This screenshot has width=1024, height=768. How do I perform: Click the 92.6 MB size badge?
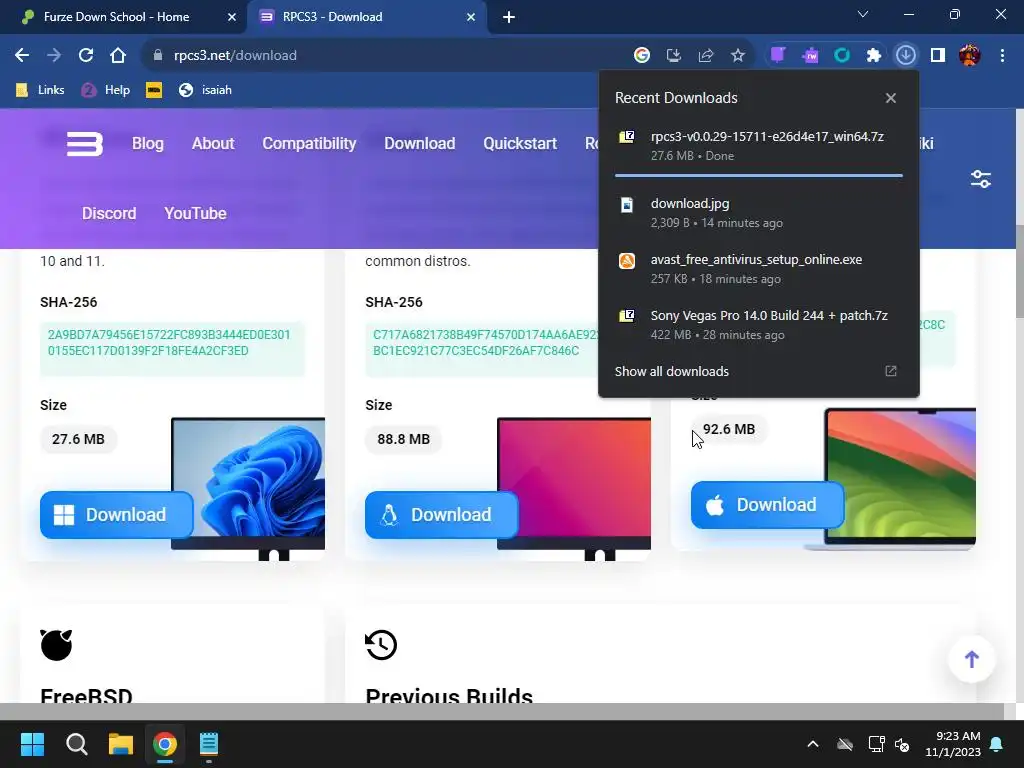point(729,429)
